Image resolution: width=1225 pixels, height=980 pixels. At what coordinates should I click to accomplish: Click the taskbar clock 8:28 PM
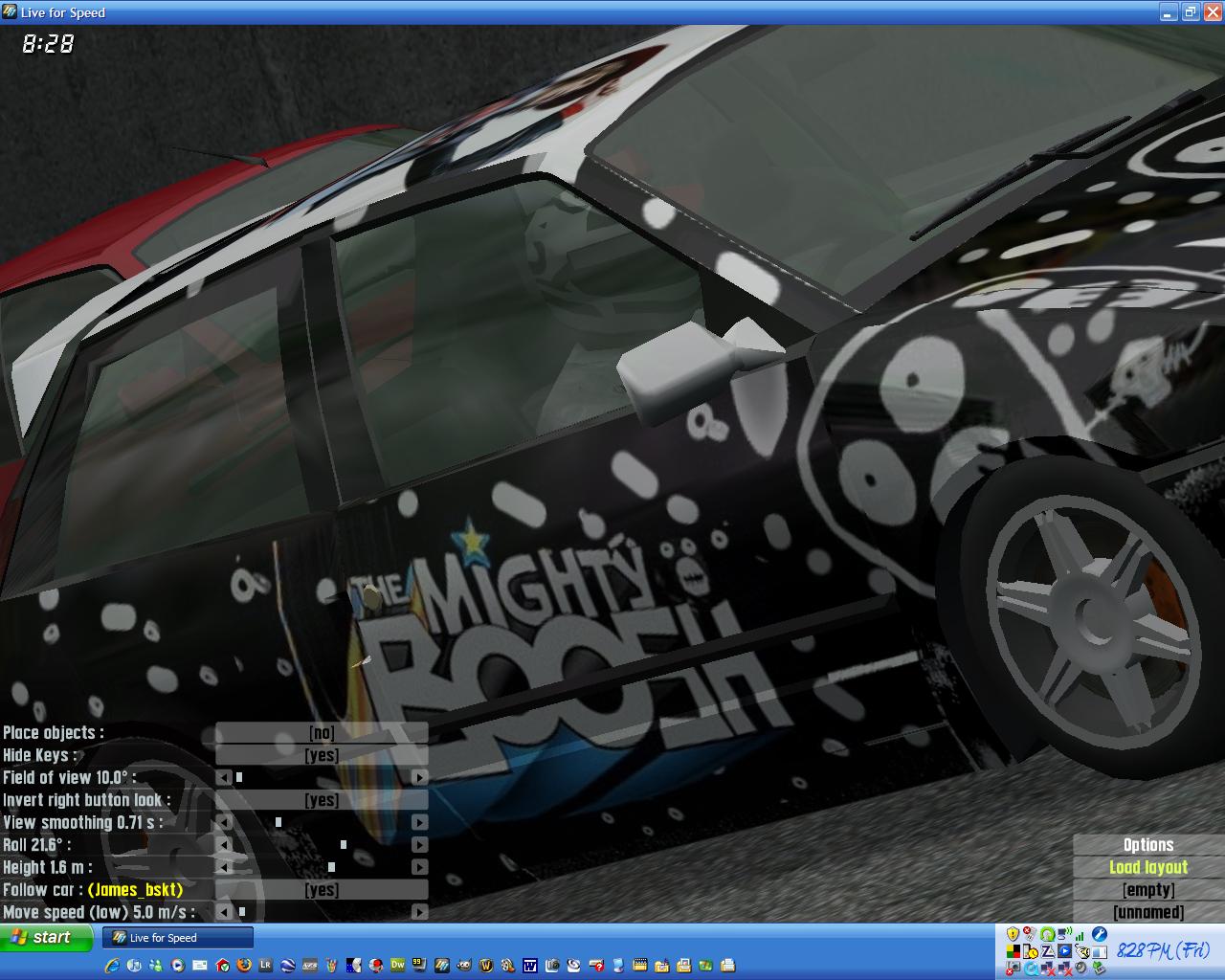tap(1163, 951)
